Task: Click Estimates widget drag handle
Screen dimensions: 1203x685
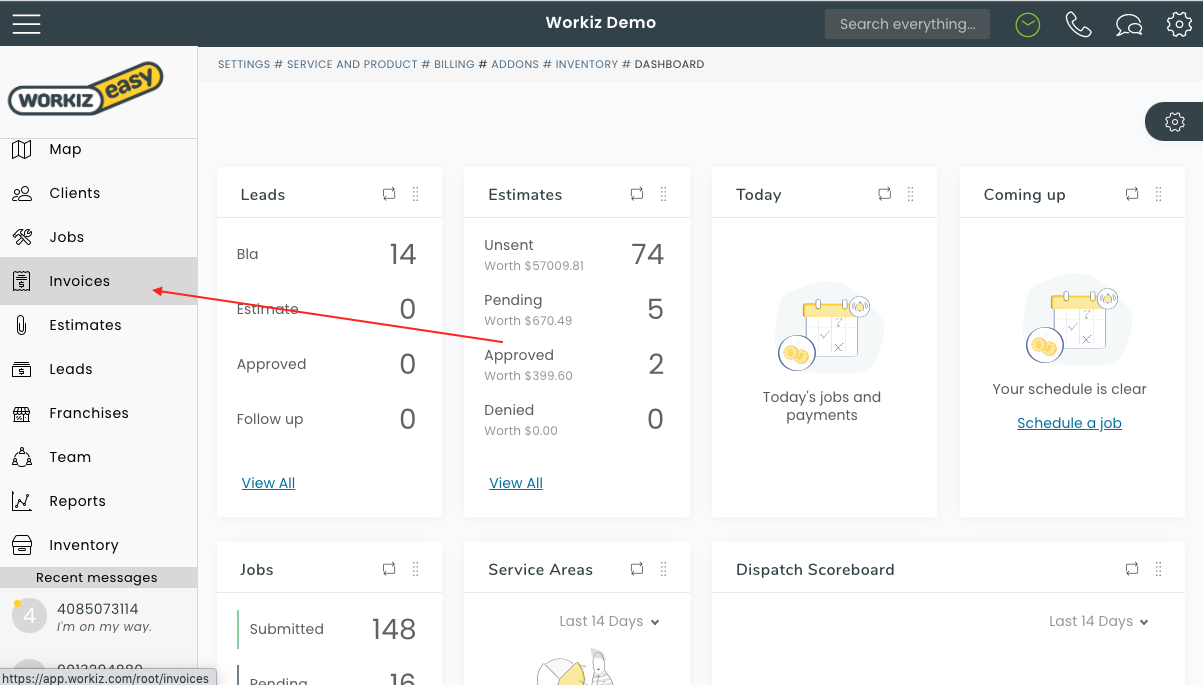Action: click(663, 194)
